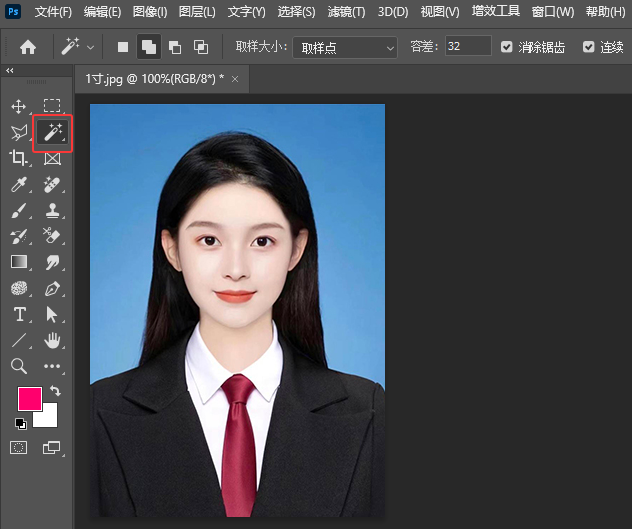The width and height of the screenshot is (632, 529).
Task: Select the Sponge tool
Action: (x=19, y=288)
